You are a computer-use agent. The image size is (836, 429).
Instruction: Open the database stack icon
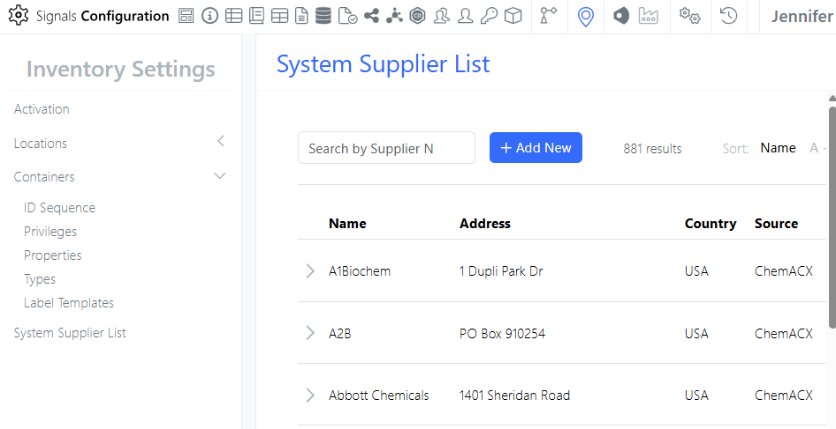click(322, 16)
